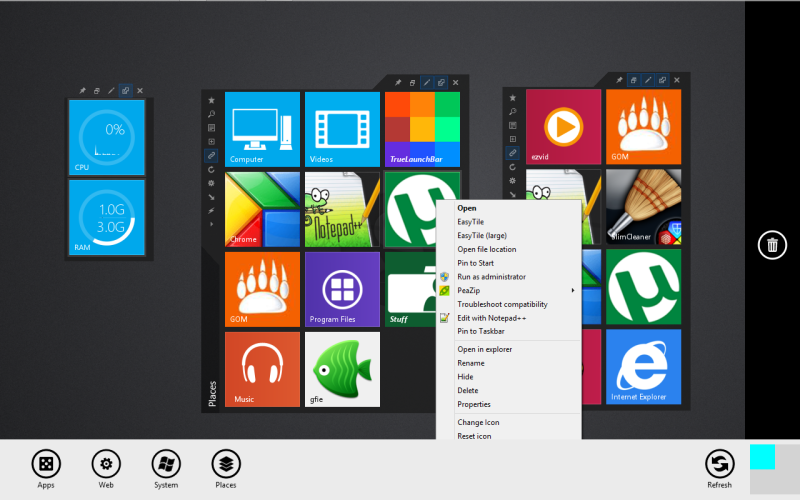Expand the small arrow at Places sidebar bottom

click(x=211, y=225)
